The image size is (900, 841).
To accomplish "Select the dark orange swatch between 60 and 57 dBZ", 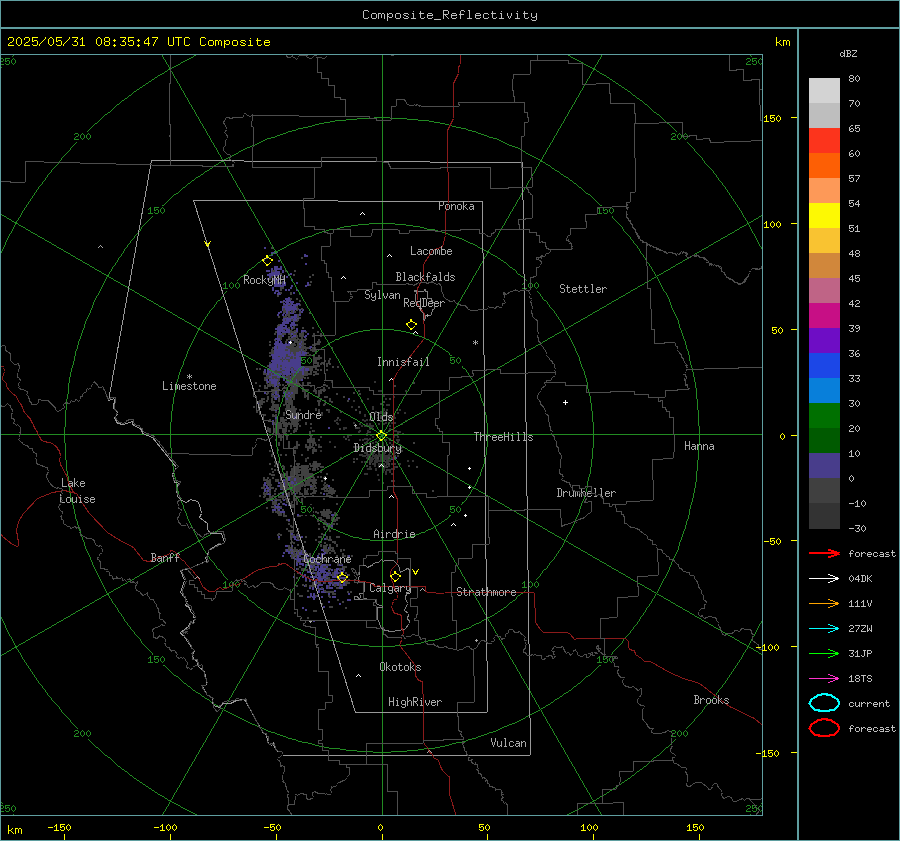I will coord(824,165).
